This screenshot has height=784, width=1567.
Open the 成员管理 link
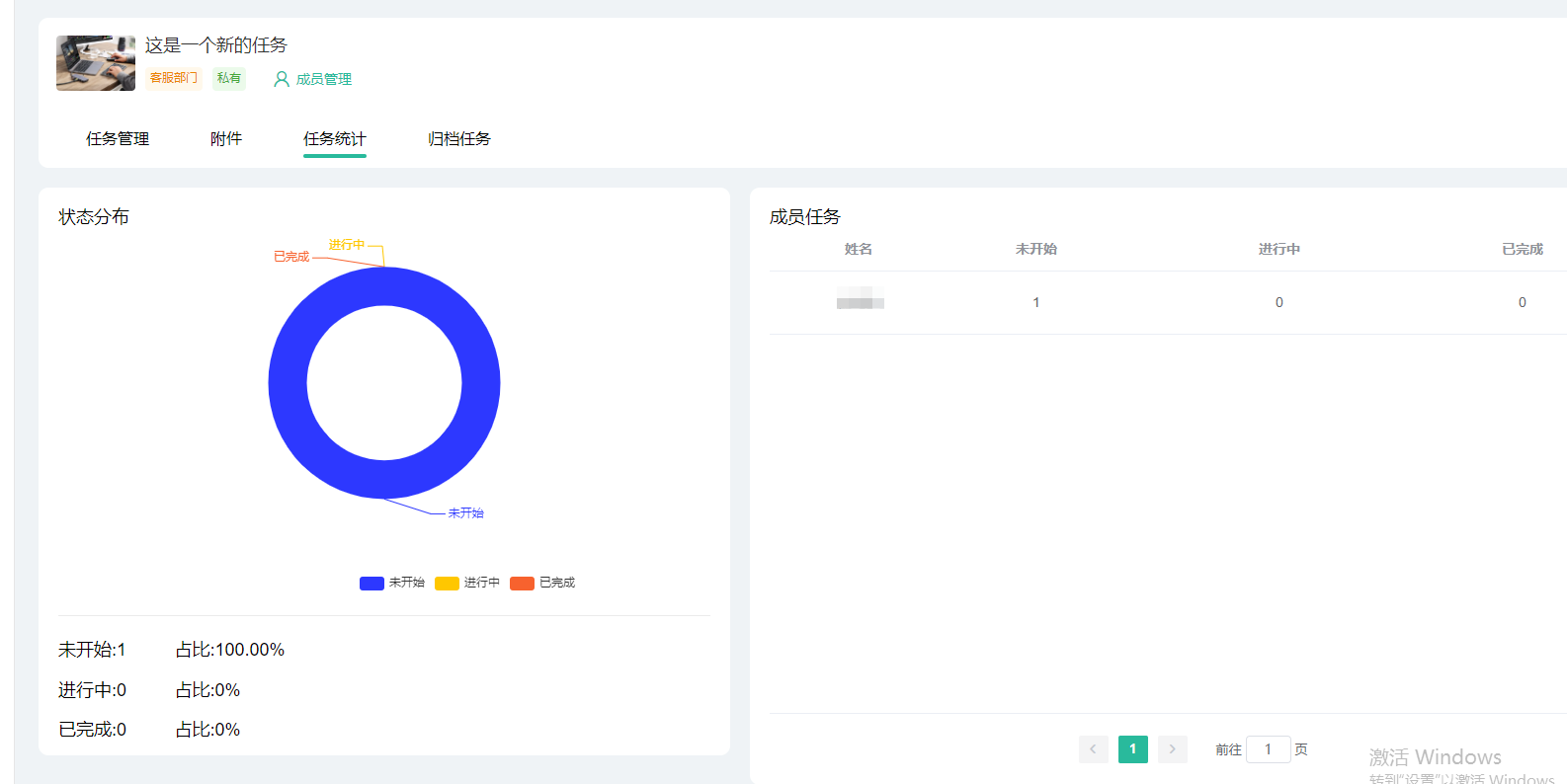point(324,79)
